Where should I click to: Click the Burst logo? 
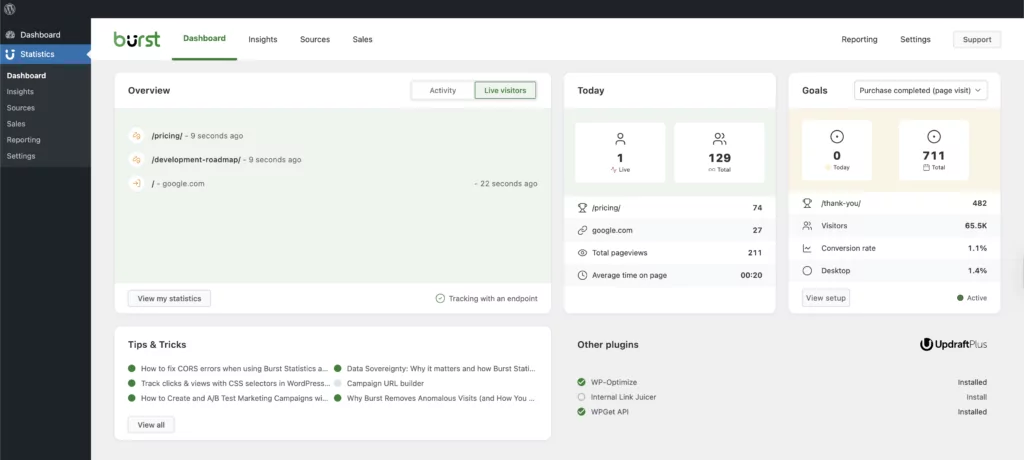[x=136, y=39]
